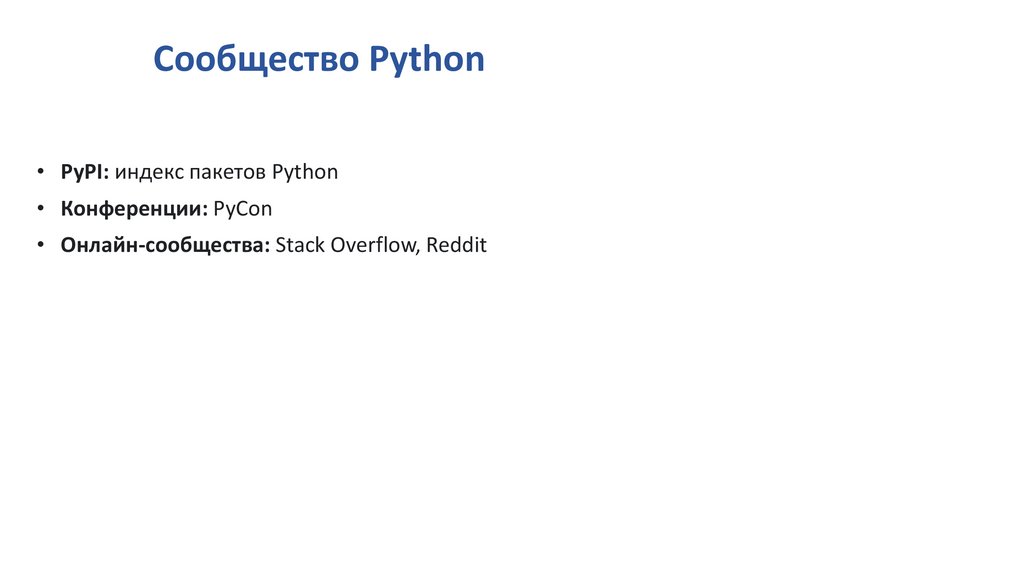Image resolution: width=1024 pixels, height=574 pixels.
Task: Click "Онлайн" in the third bullet label
Action: coord(98,246)
